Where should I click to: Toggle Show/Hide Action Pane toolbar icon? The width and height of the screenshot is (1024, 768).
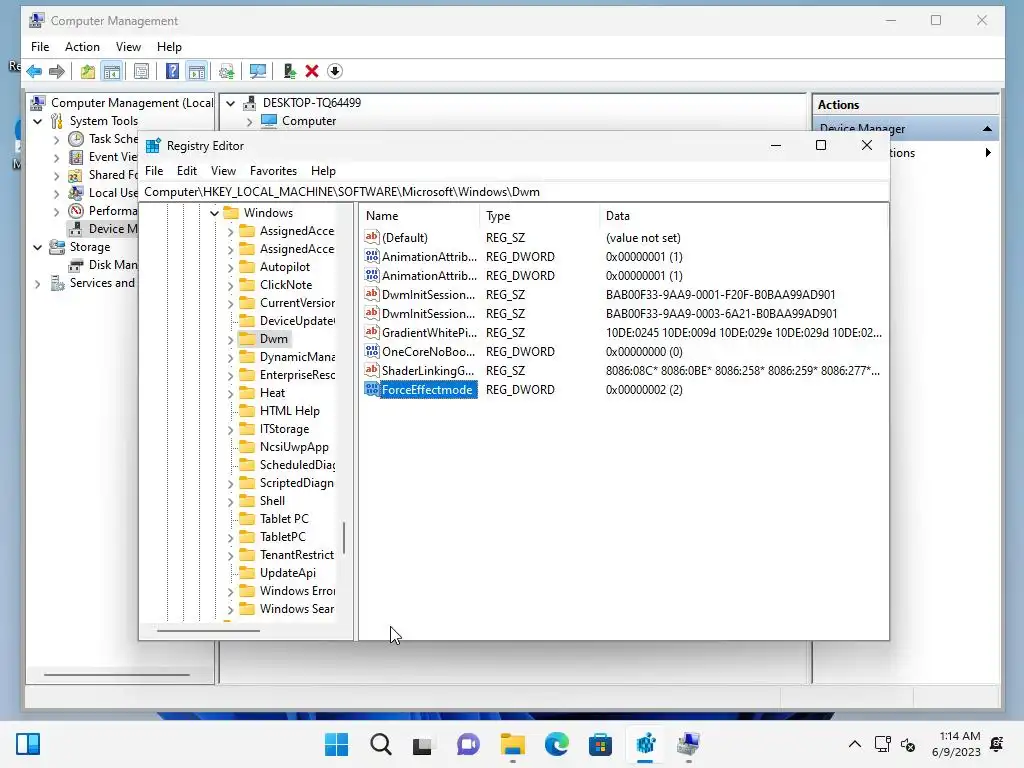tap(197, 71)
